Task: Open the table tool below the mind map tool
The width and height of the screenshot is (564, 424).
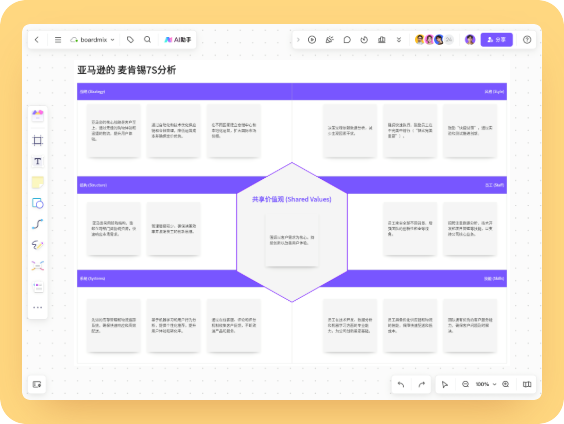Action: (x=38, y=287)
